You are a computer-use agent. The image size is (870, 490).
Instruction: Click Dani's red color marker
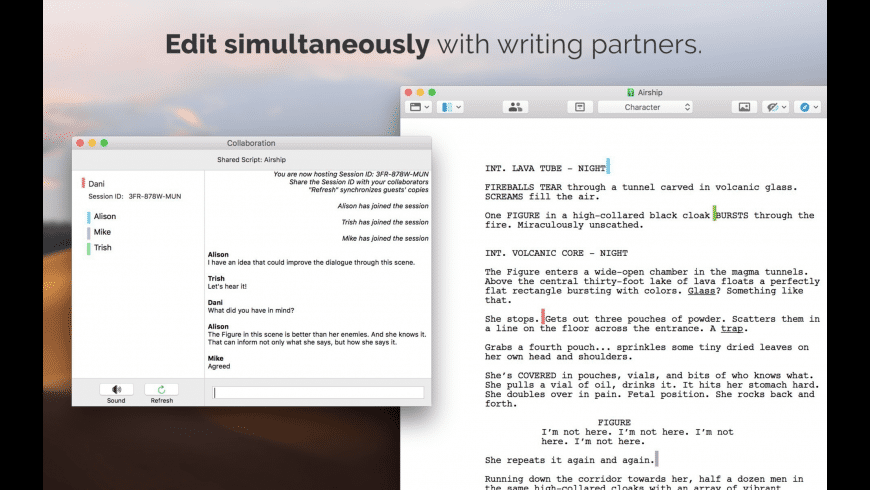[84, 183]
